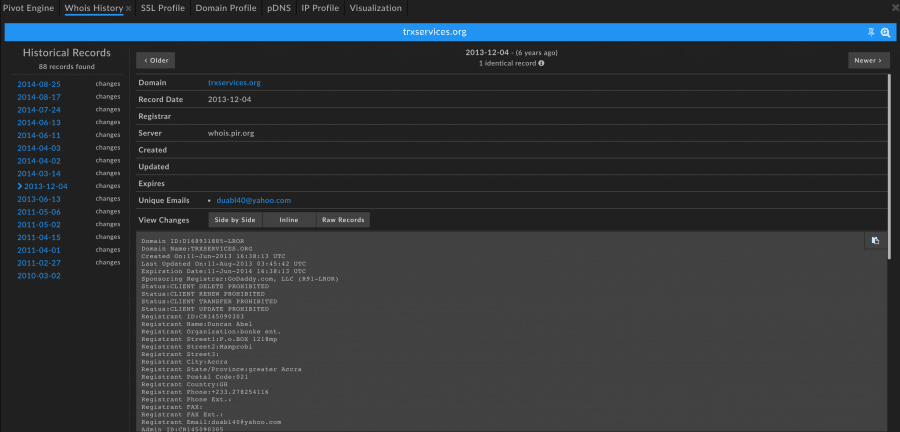Close the panel with top-right X
900x432 pixels.
coord(896,8)
